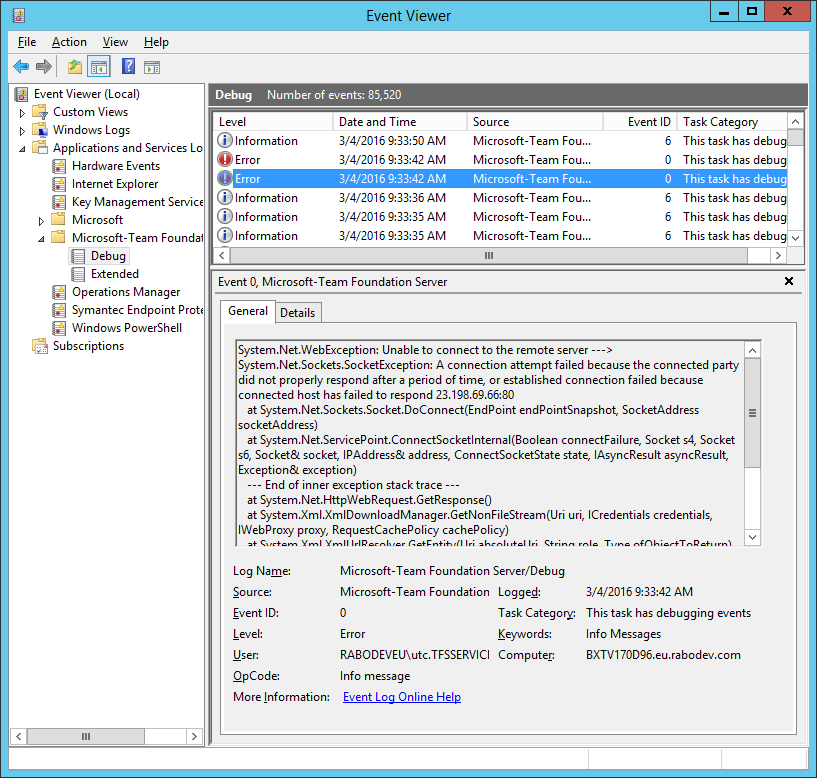Open the Event Log Online Help link
817x778 pixels.
coord(402,697)
